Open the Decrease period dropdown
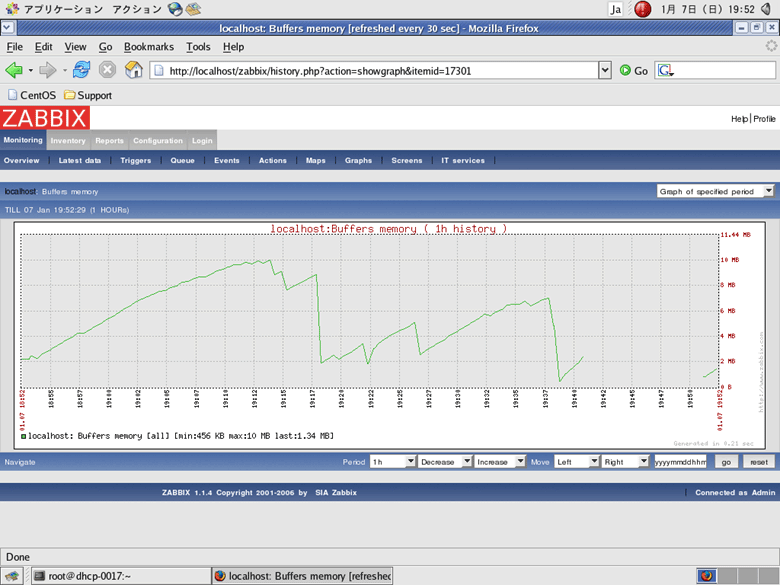This screenshot has height=585, width=780. (x=444, y=462)
